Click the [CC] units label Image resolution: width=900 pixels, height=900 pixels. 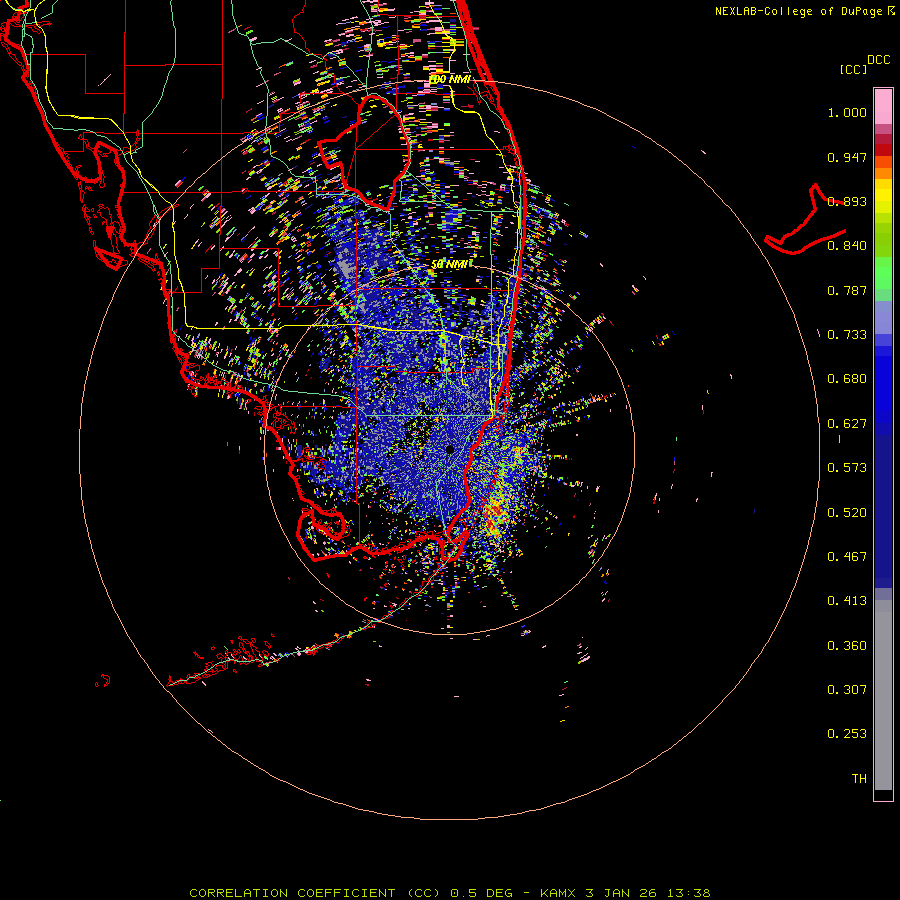(853, 69)
